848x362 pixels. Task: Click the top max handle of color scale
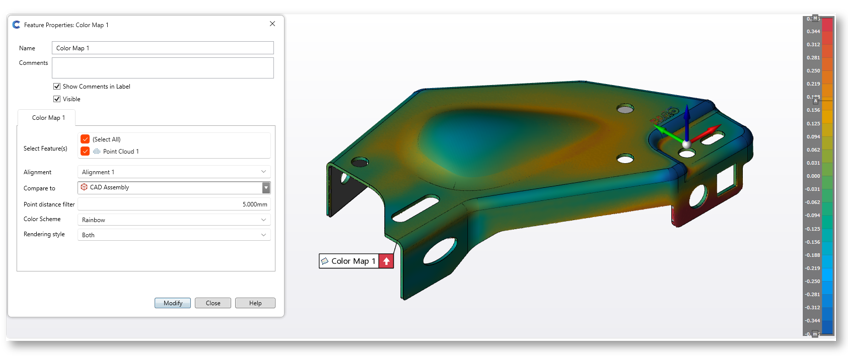coord(816,18)
